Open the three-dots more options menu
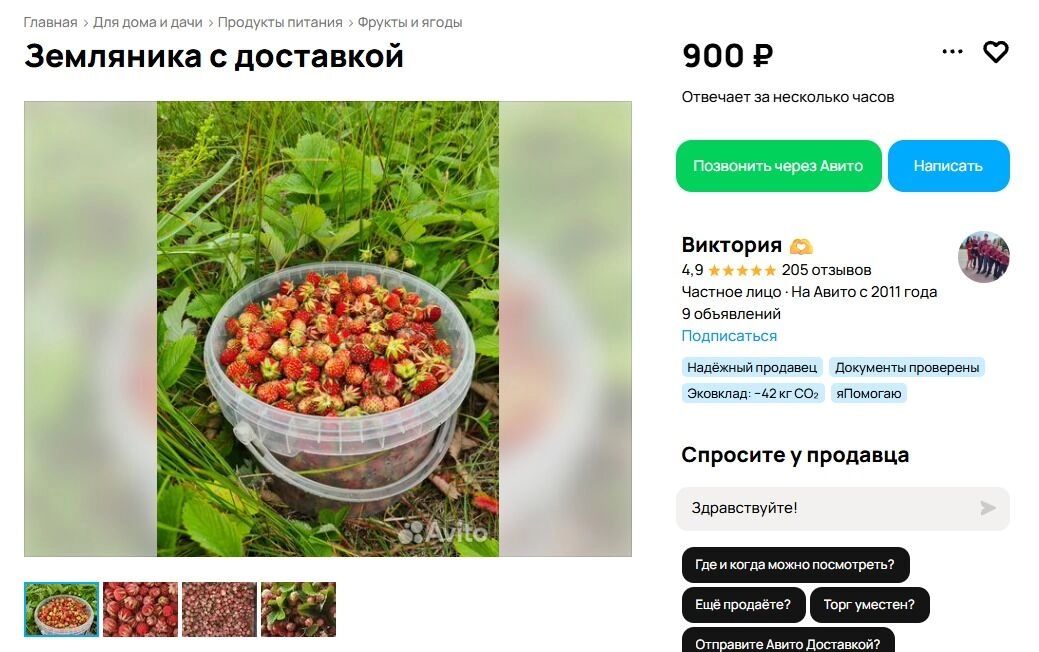This screenshot has width=1039, height=652. tap(952, 52)
